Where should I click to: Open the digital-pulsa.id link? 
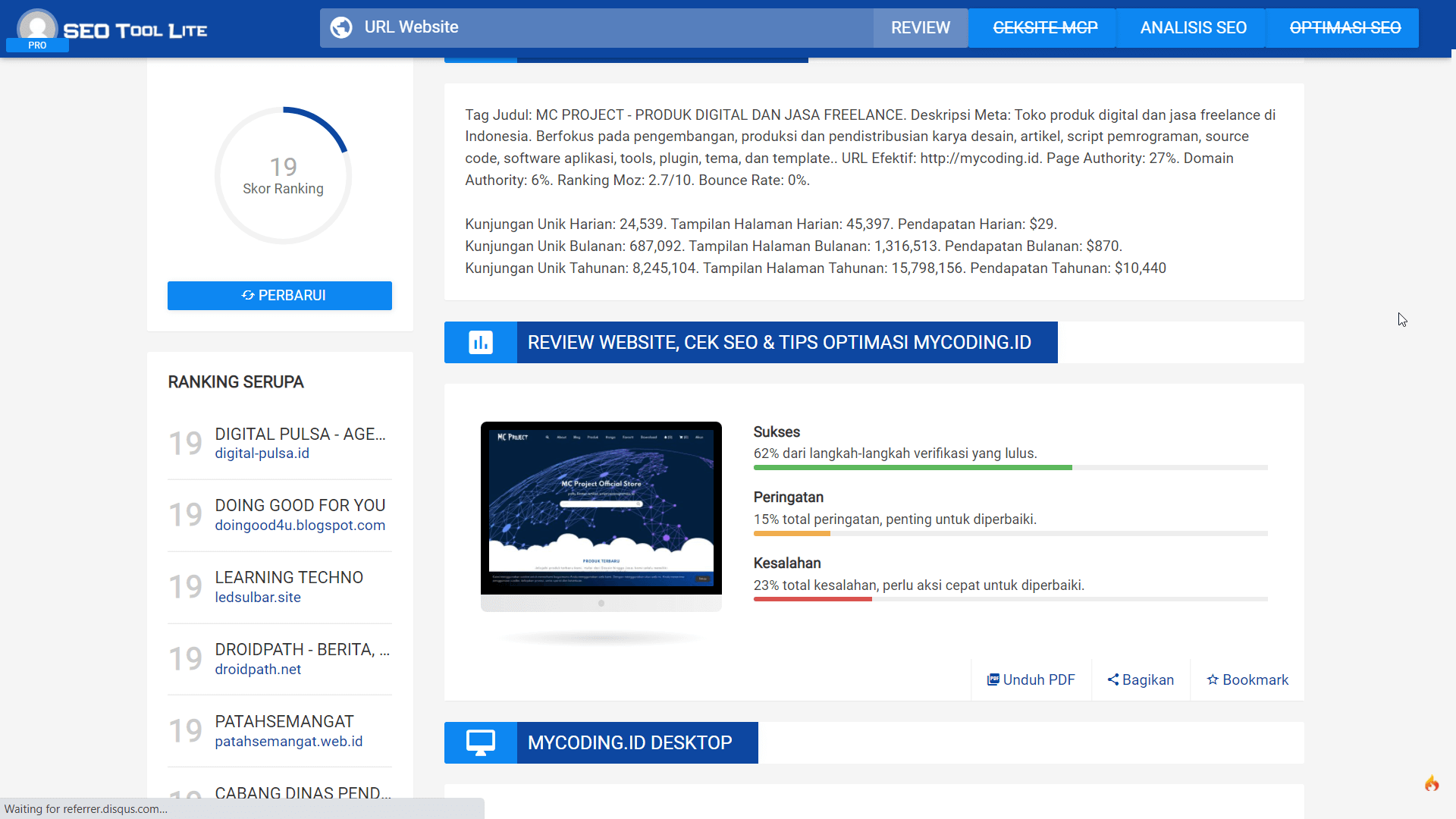point(262,453)
